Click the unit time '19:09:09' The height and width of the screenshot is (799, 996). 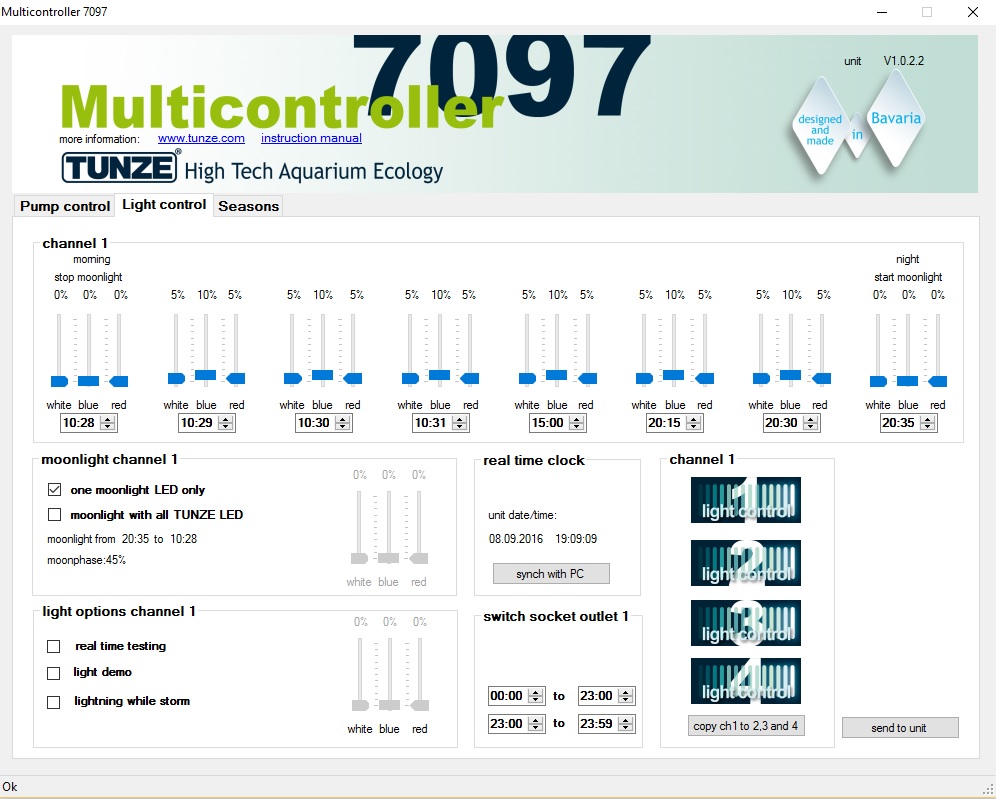576,539
